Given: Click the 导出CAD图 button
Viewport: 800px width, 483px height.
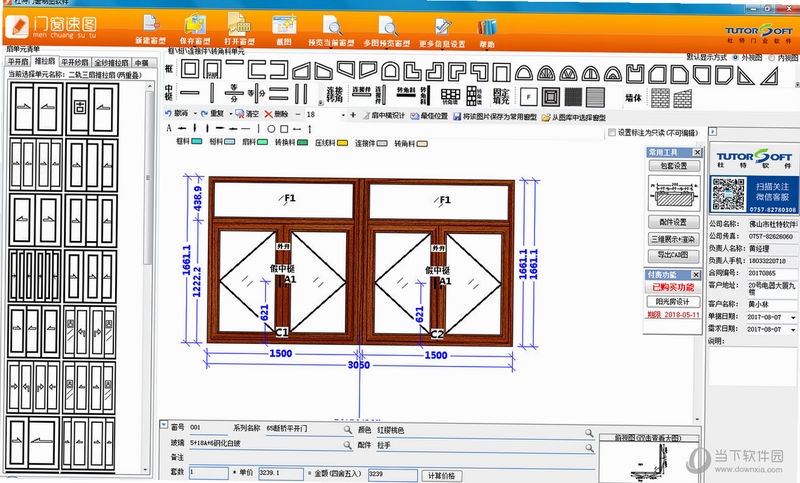Looking at the screenshot, I should coord(673,255).
